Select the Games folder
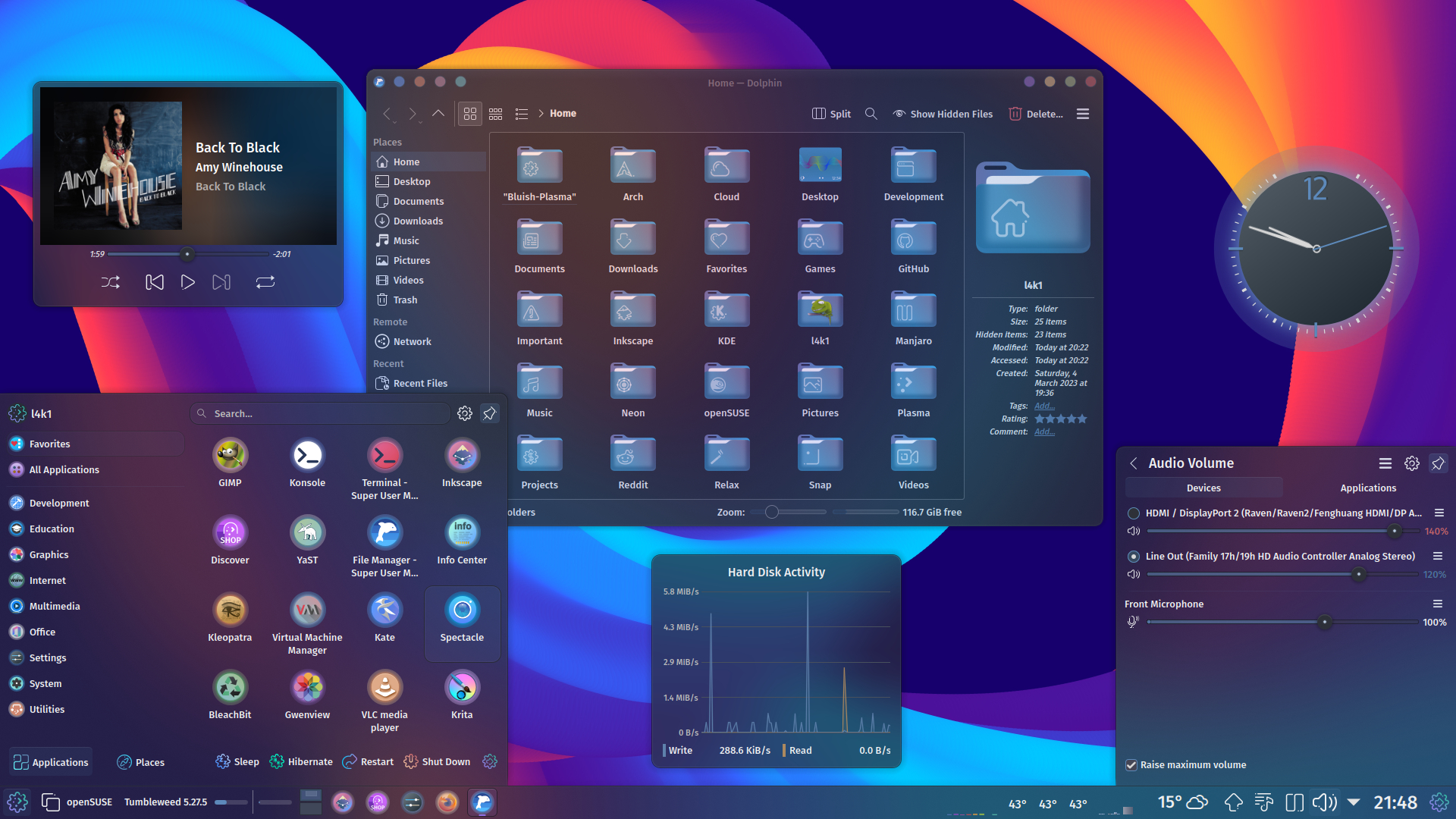Image resolution: width=1456 pixels, height=819 pixels. click(820, 246)
